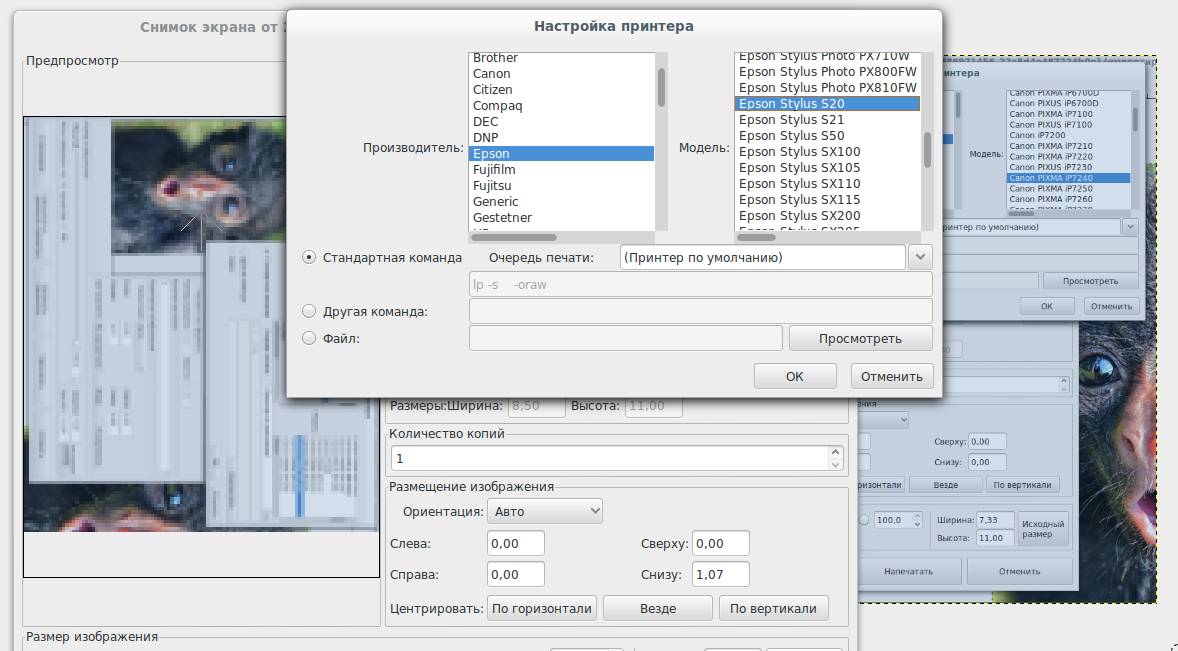Click Original size button in background window
This screenshot has height=651, width=1178.
click(1043, 529)
